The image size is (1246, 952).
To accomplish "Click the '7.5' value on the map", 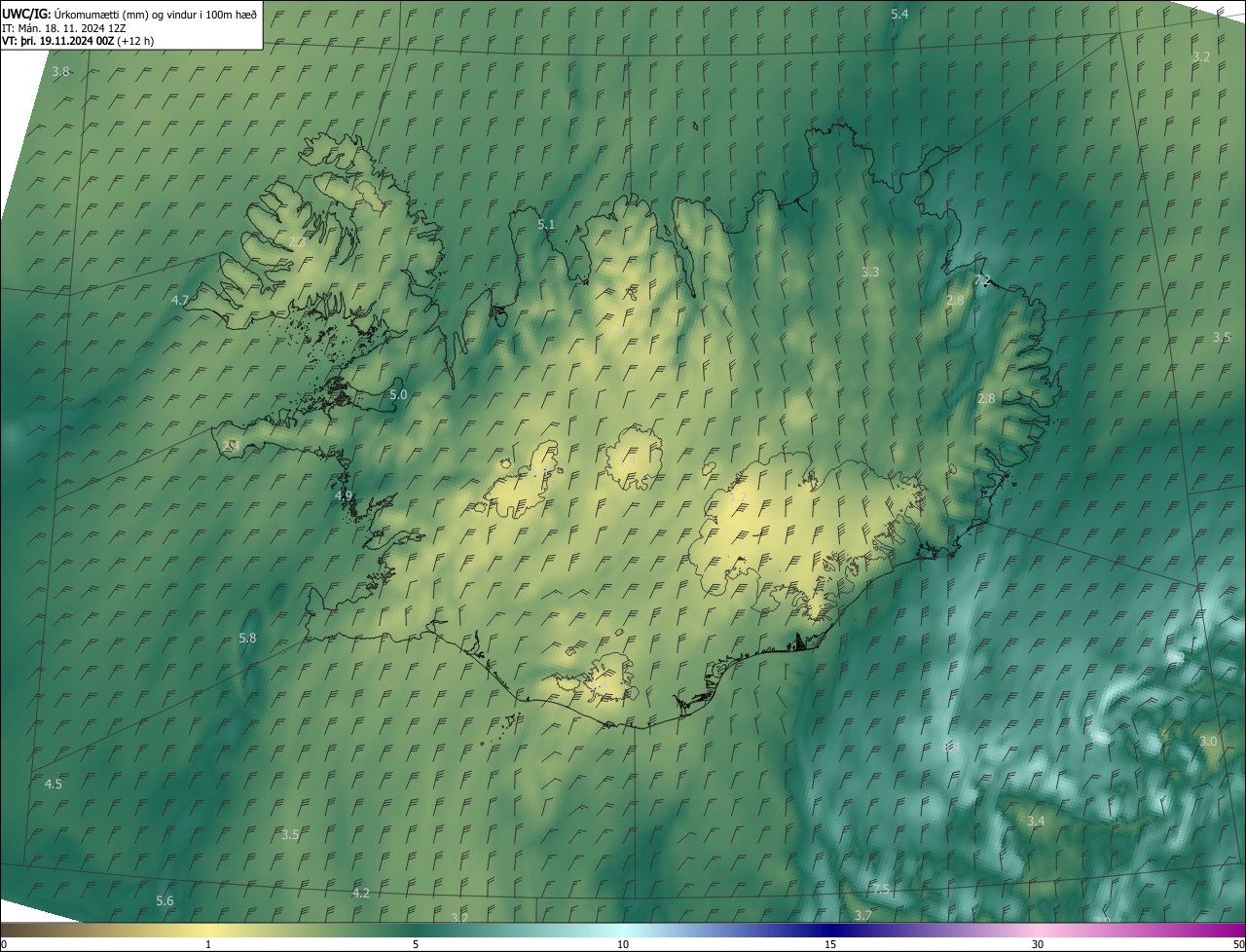I will tap(880, 891).
